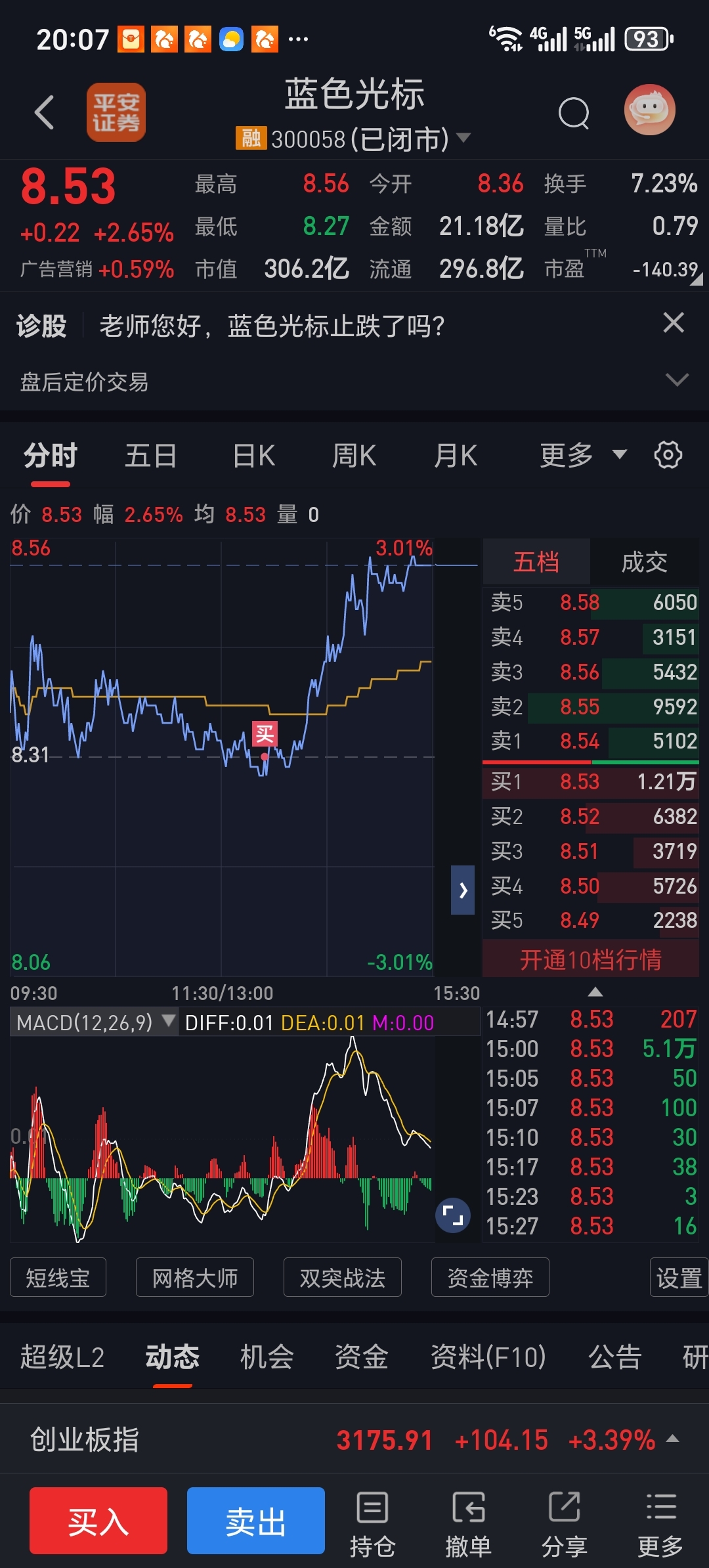The height and width of the screenshot is (1568, 709).
Task: Select 卖3 row at 8.56
Action: tap(591, 672)
